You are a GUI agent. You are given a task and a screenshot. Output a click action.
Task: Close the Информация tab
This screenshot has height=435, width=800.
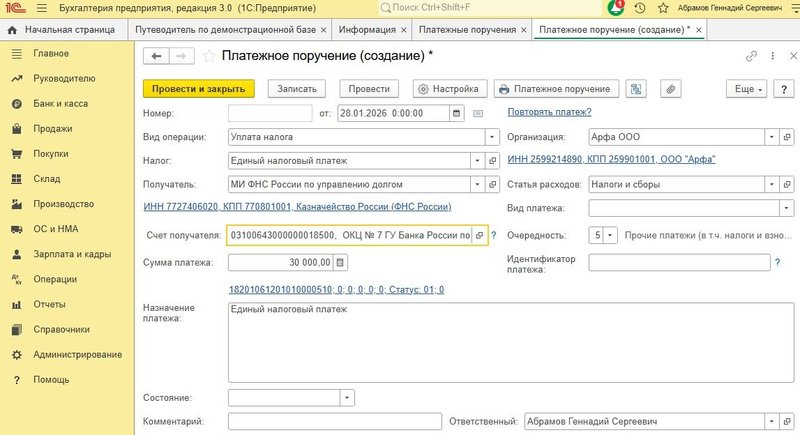[404, 31]
